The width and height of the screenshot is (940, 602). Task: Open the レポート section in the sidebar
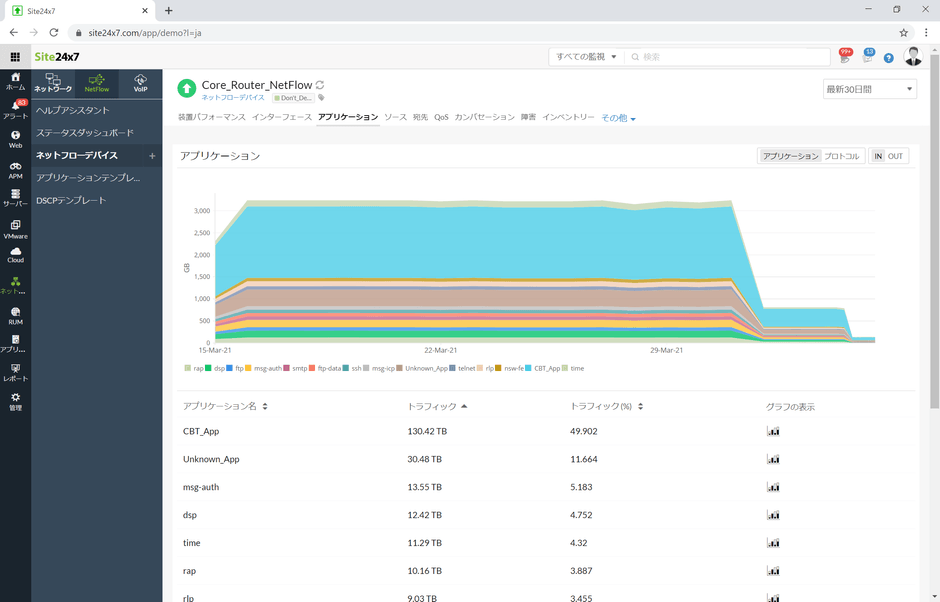15,372
